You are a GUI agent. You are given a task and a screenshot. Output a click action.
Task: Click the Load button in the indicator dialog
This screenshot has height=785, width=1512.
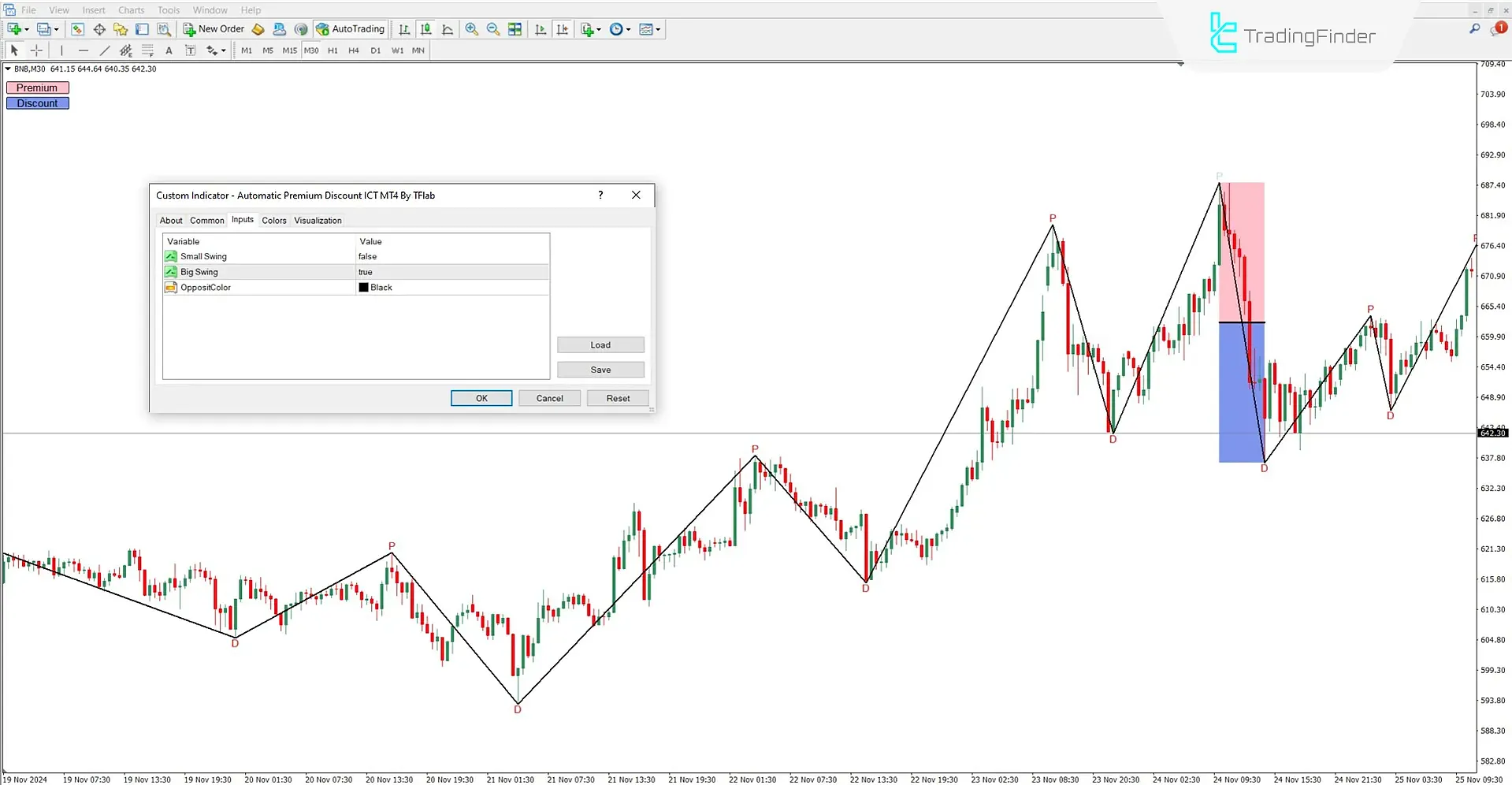pos(600,344)
